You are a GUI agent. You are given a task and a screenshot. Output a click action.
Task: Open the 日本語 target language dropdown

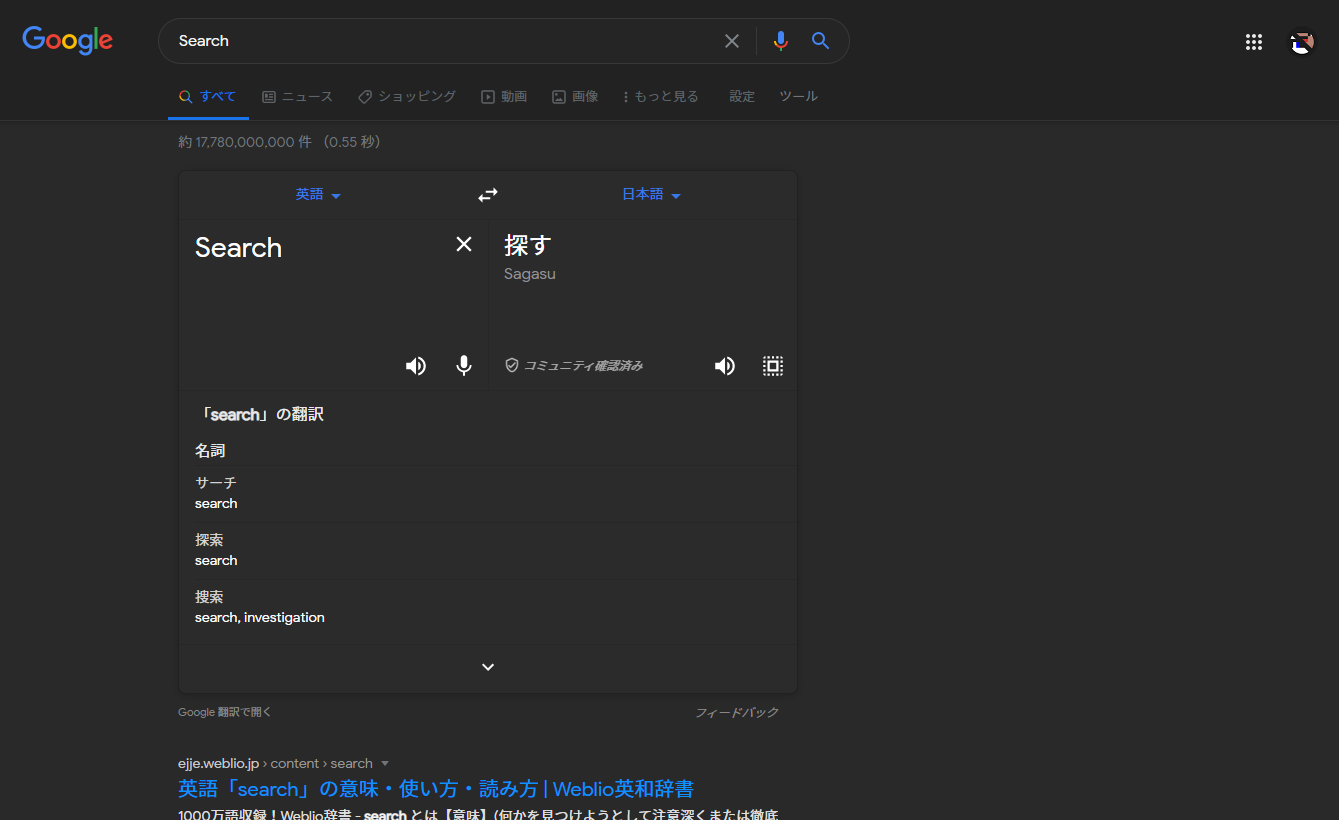pyautogui.click(x=650, y=194)
